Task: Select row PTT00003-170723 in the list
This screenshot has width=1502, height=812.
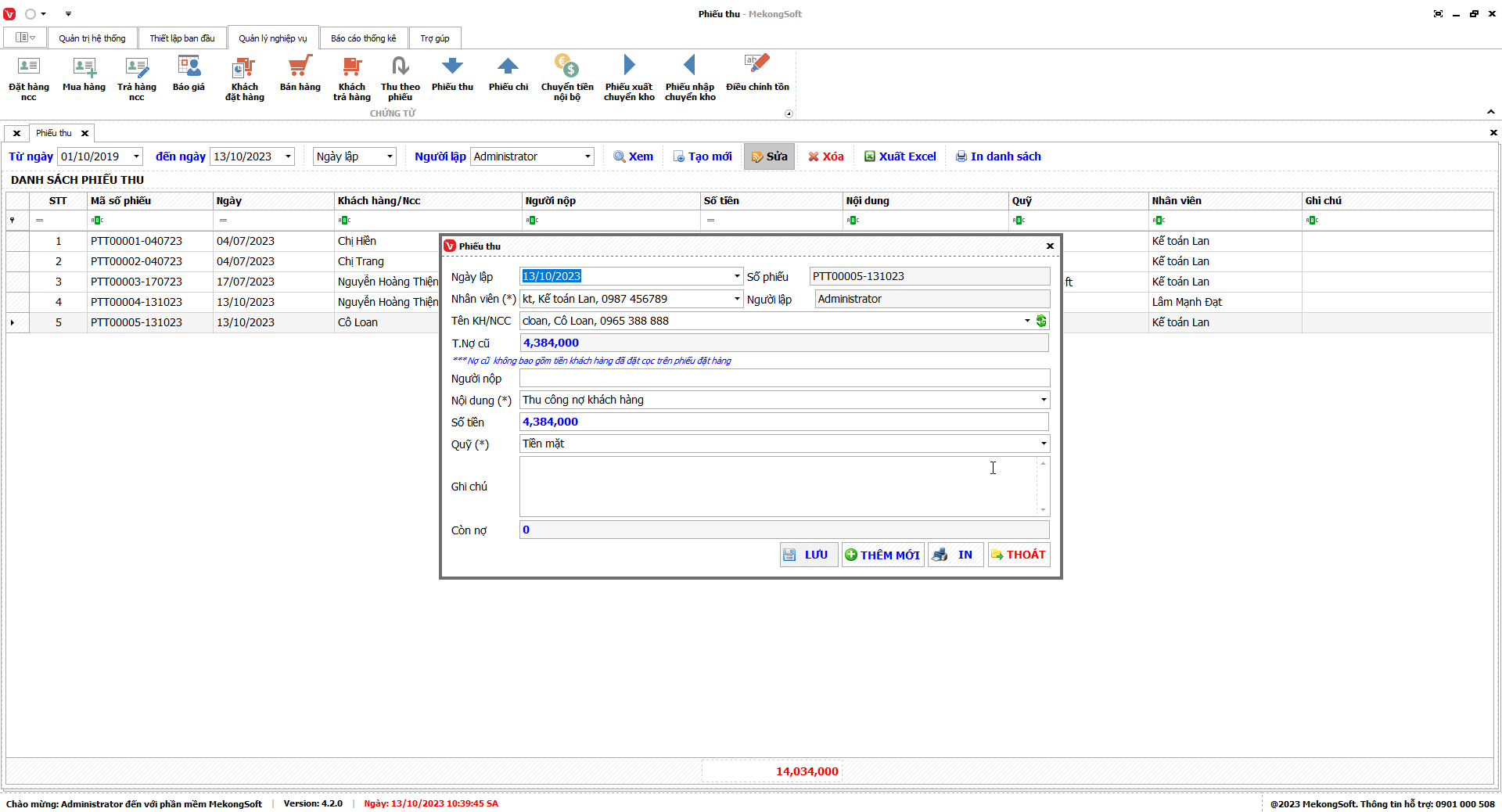Action: 136,282
